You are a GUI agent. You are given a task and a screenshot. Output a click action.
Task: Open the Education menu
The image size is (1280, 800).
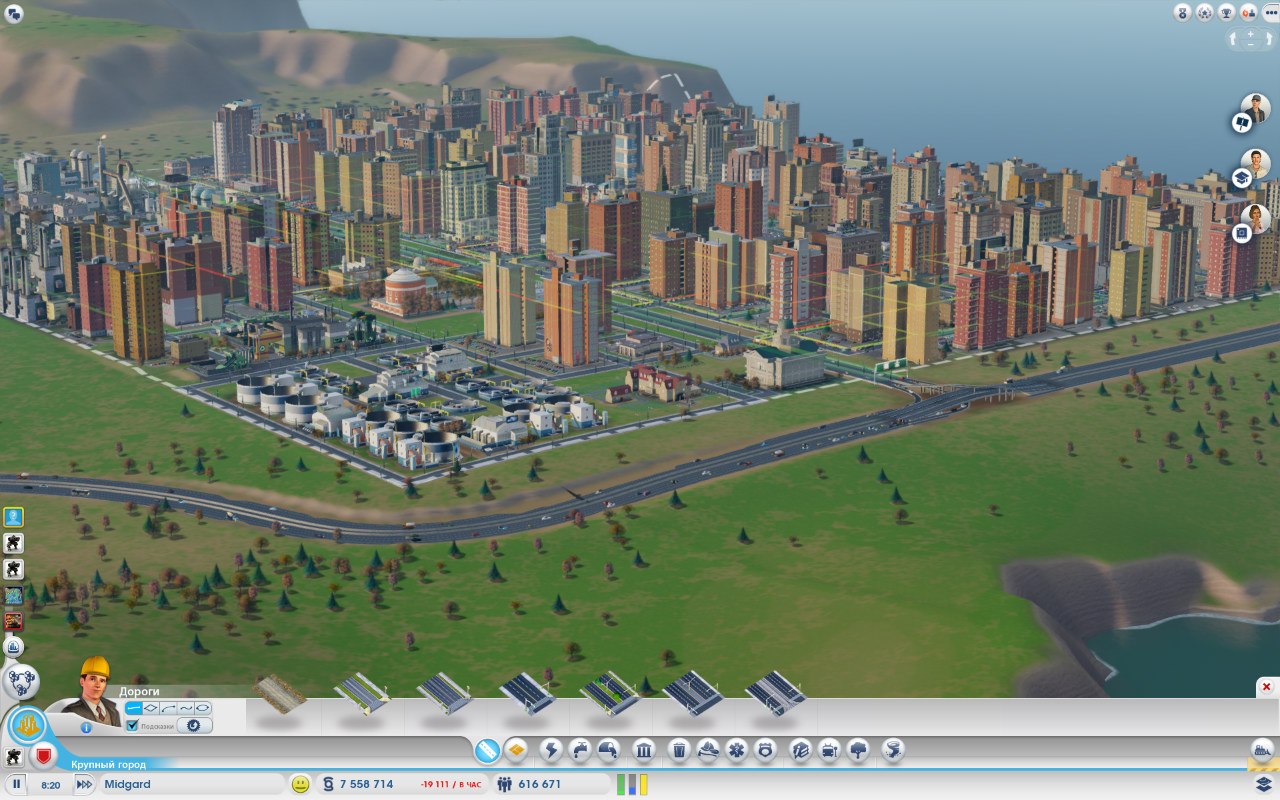(x=800, y=749)
